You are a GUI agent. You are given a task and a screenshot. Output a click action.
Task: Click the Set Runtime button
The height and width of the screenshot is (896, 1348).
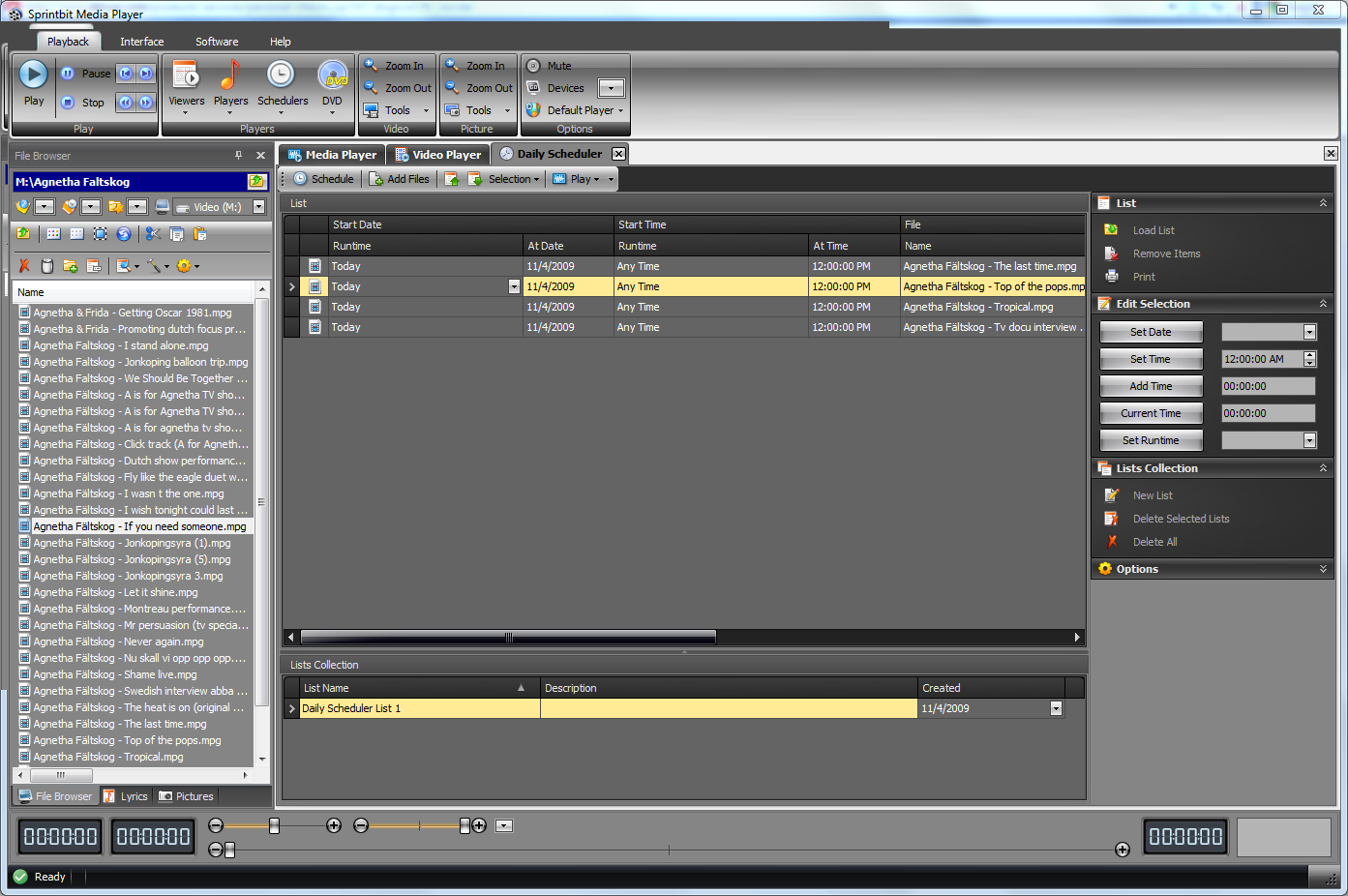1151,440
